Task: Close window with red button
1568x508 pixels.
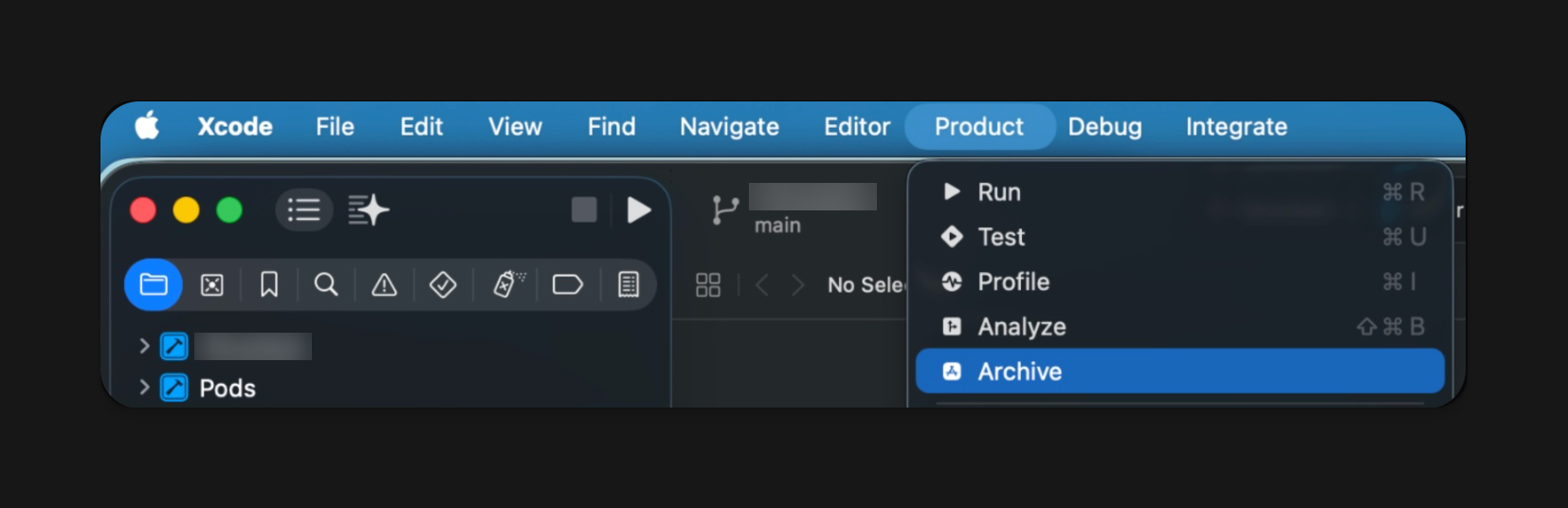Action: coord(143,209)
